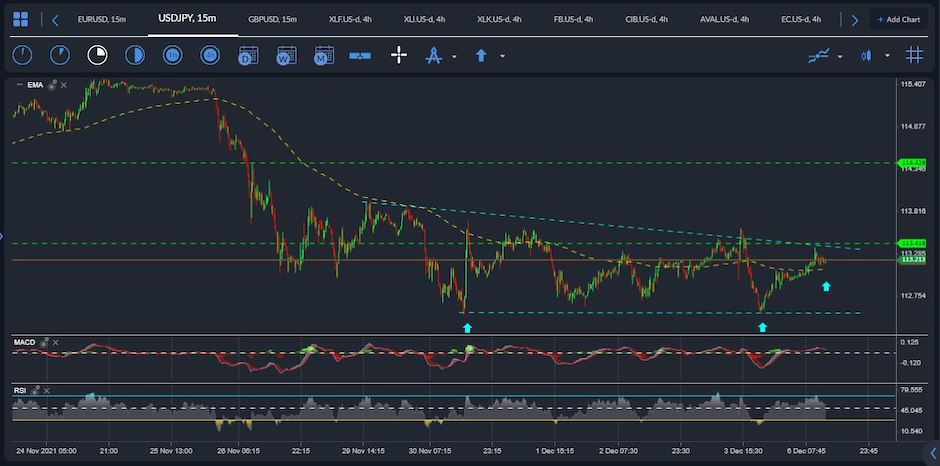Click the Add Chart button

point(898,20)
